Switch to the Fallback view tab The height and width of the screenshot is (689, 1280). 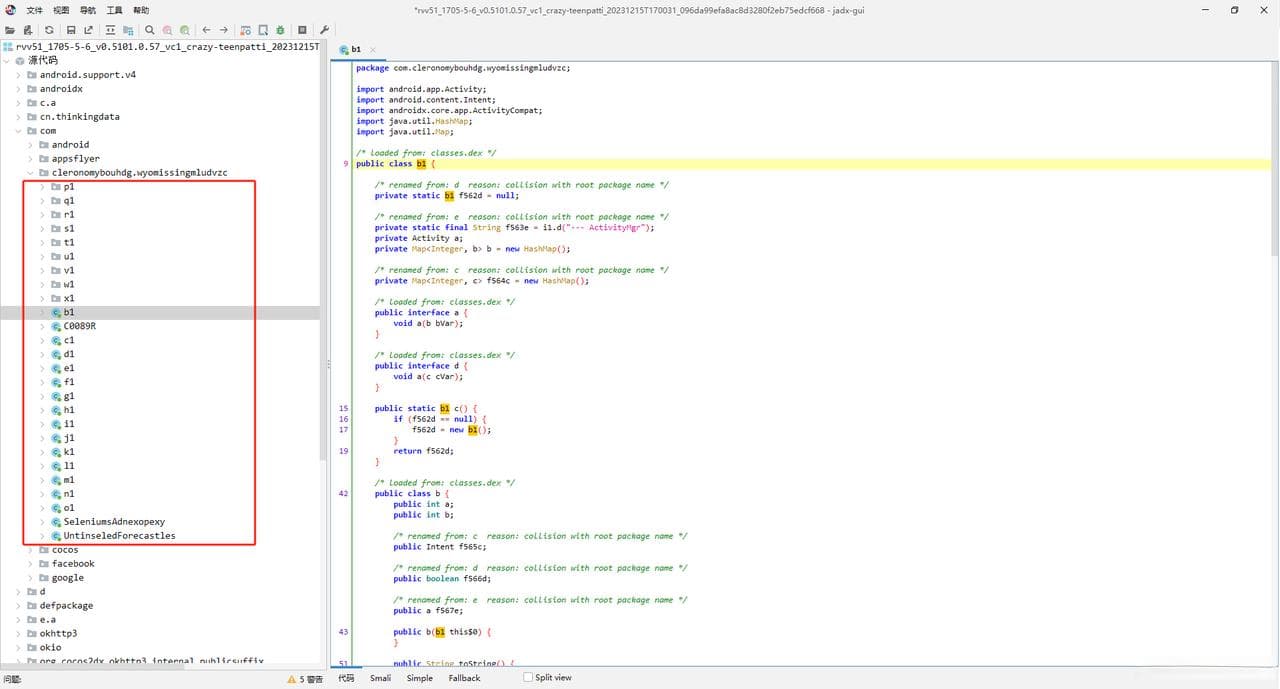[x=464, y=678]
